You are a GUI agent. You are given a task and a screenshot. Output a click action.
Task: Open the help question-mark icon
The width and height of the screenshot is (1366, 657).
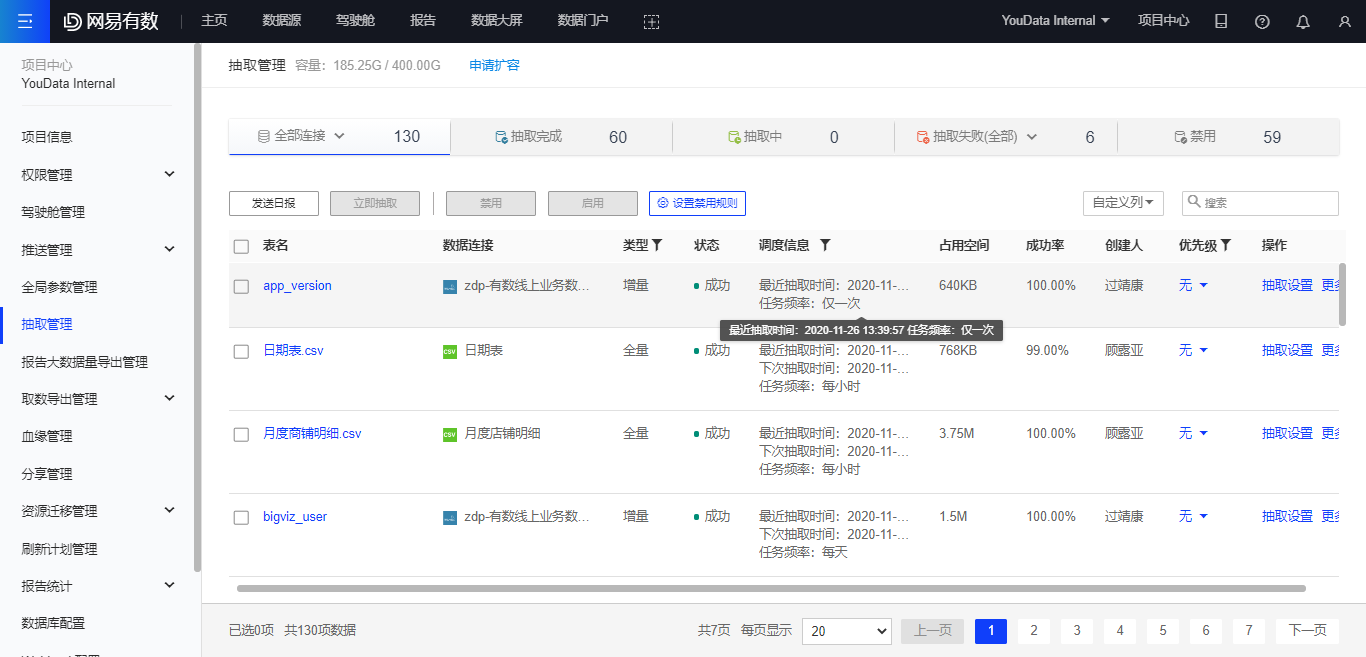(x=1262, y=21)
